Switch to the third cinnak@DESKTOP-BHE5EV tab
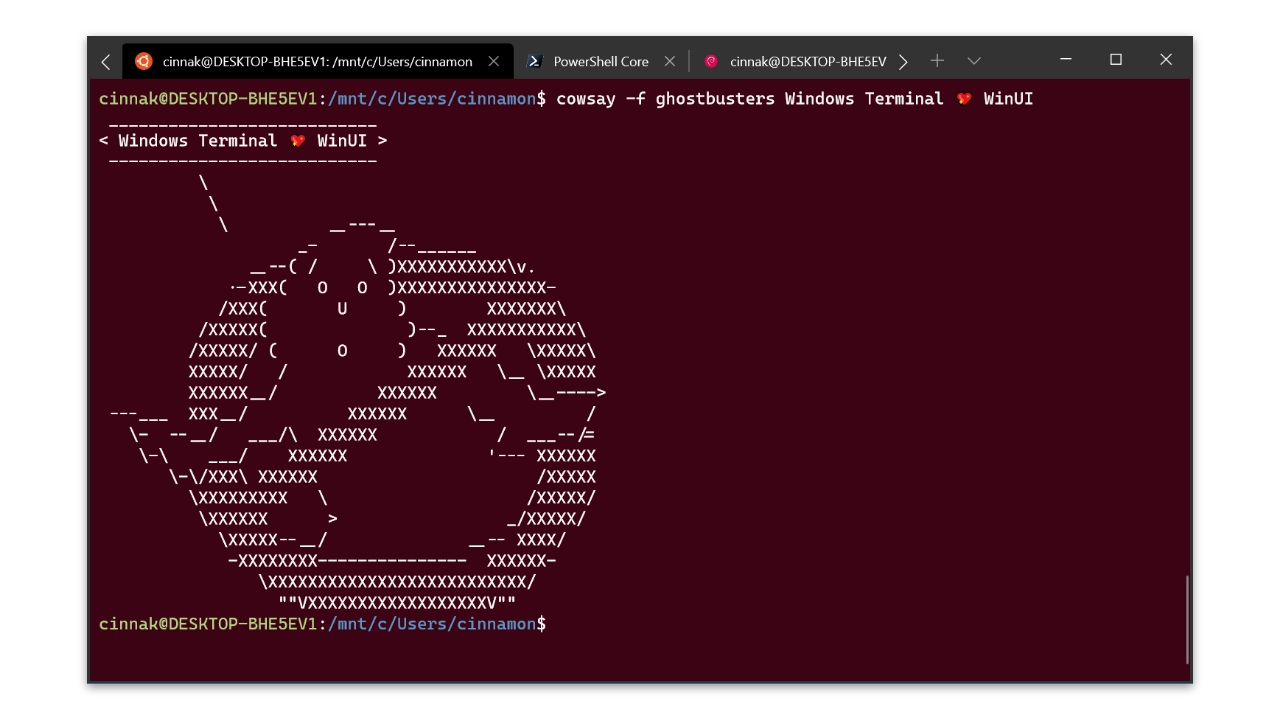Viewport: 1280px width, 720px height. click(807, 61)
